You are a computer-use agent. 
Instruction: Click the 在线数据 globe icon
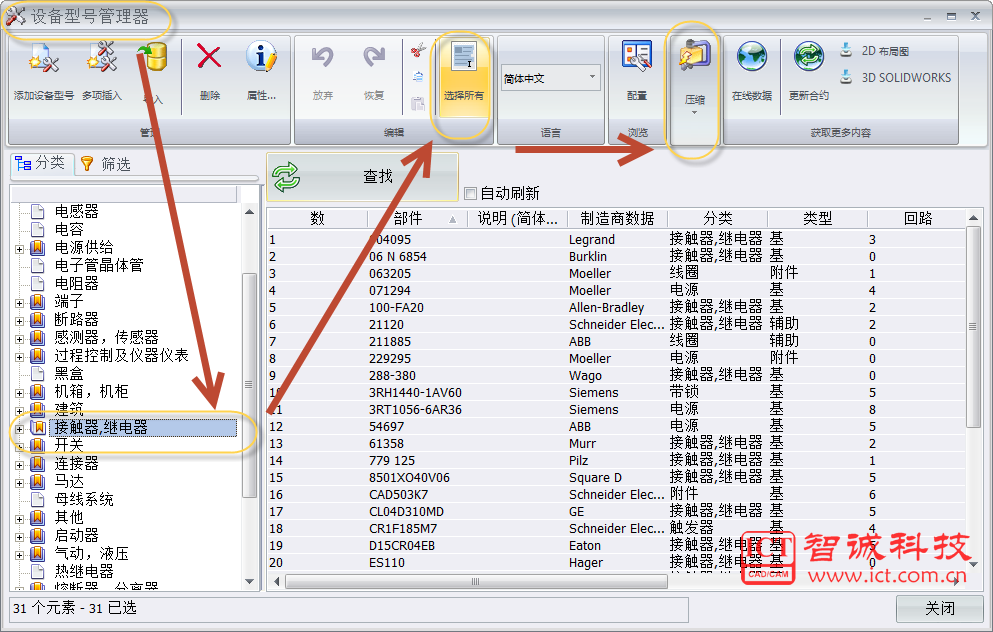(x=751, y=58)
